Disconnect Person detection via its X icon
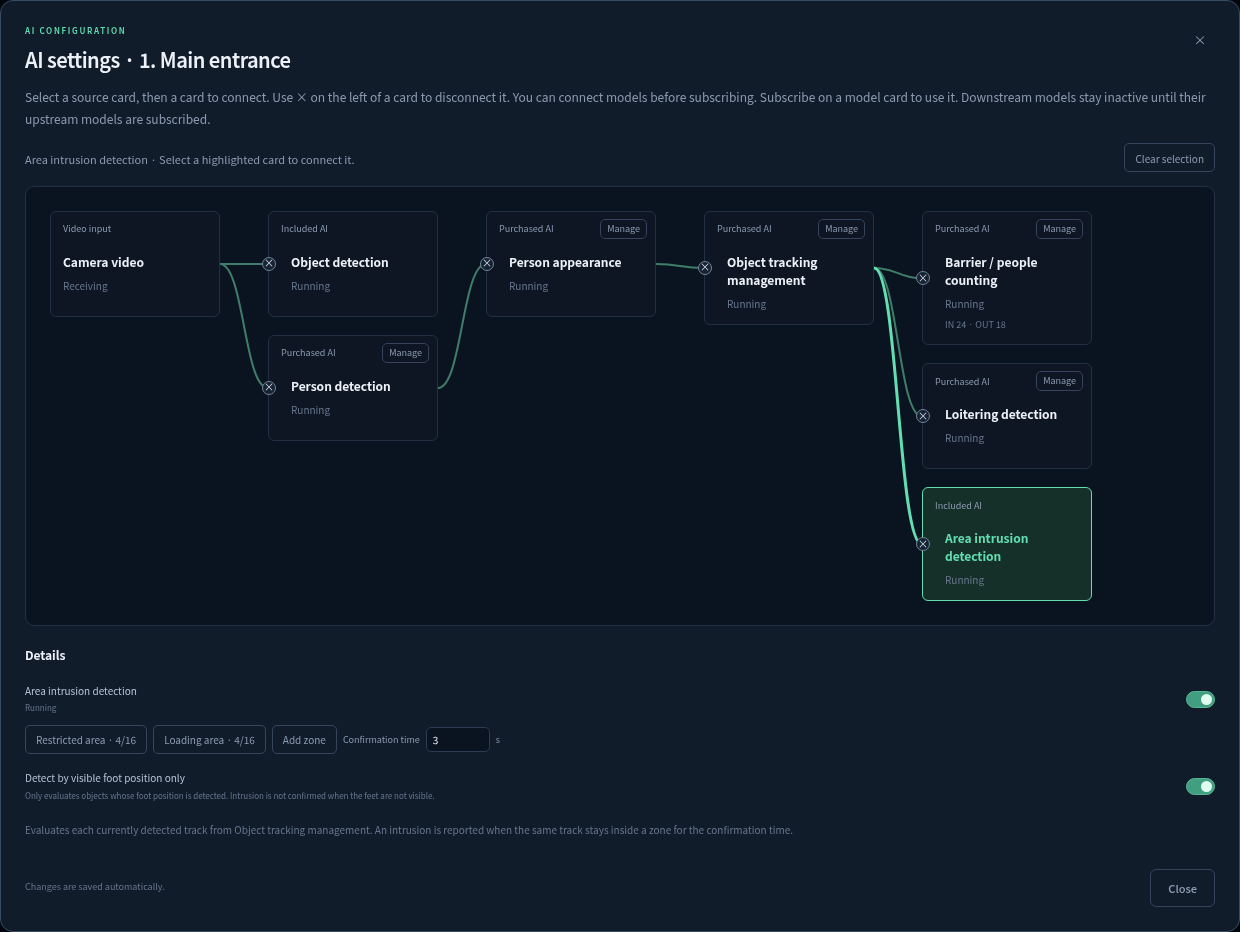The width and height of the screenshot is (1240, 932). [x=269, y=388]
